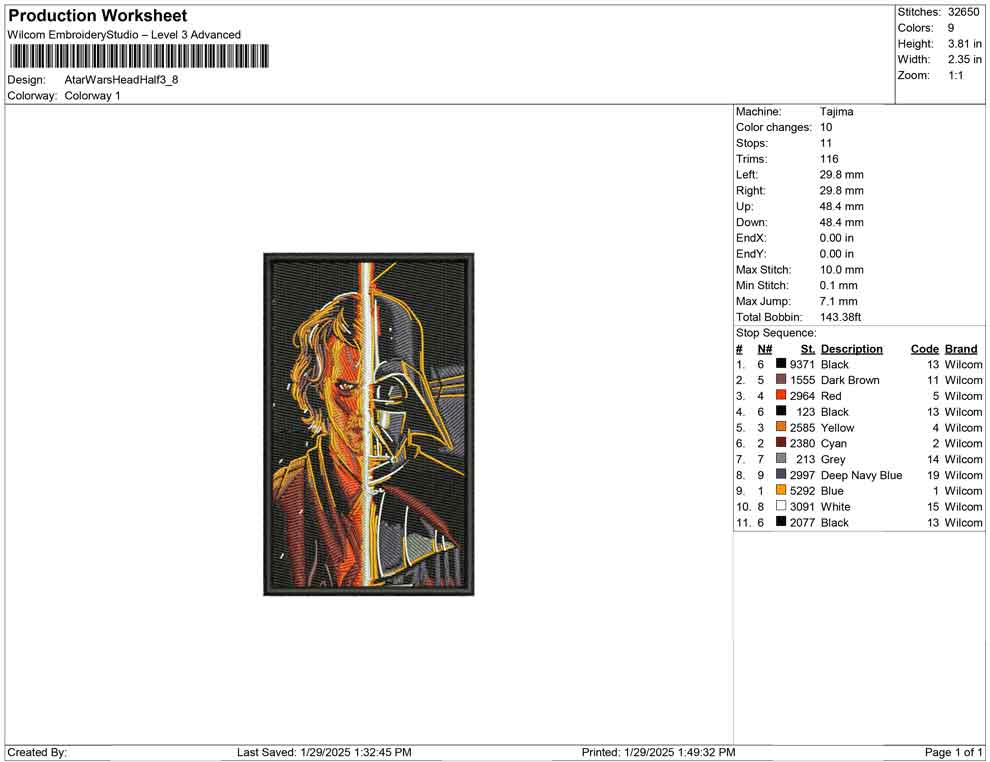990x762 pixels.
Task: Click the Min Stitch value '0.1 mm'
Action: 838,285
